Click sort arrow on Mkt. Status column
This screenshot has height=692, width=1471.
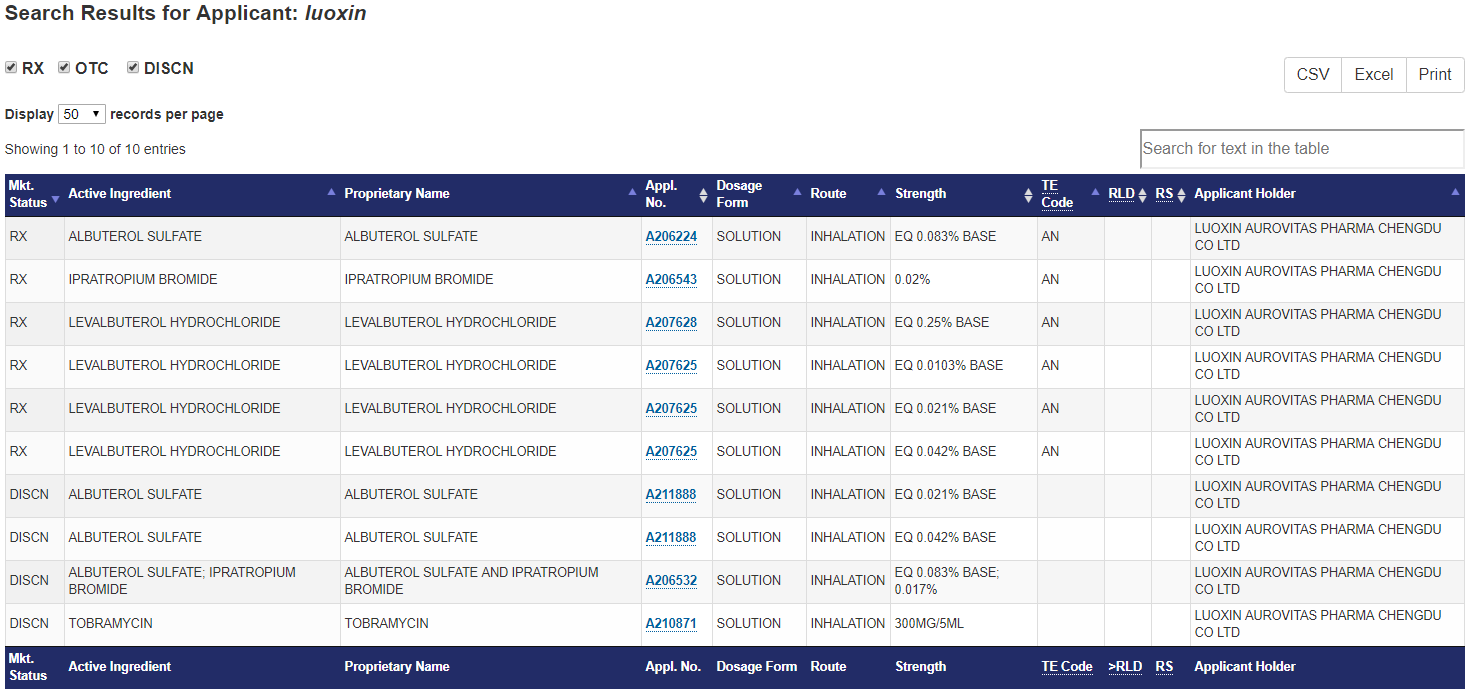56,200
